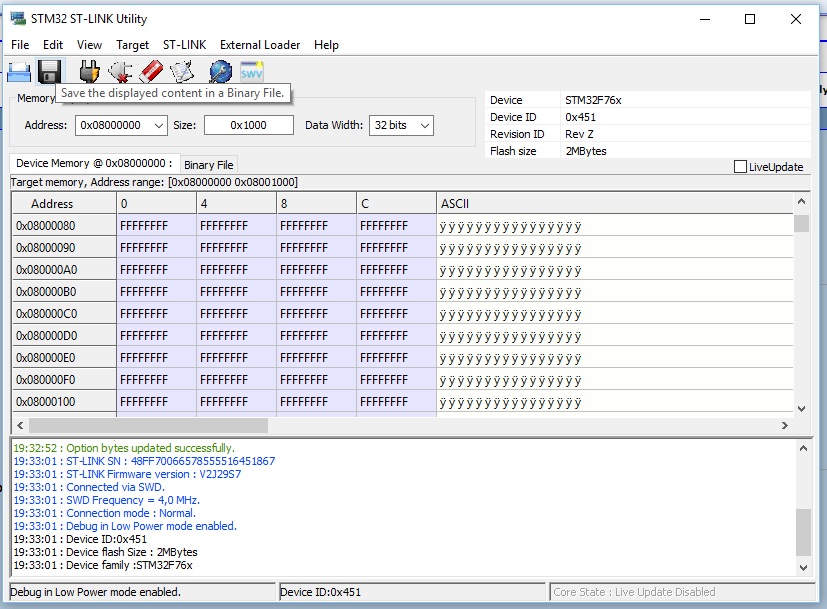827x609 pixels.
Task: Click the Address input field text
Action: tap(110, 125)
